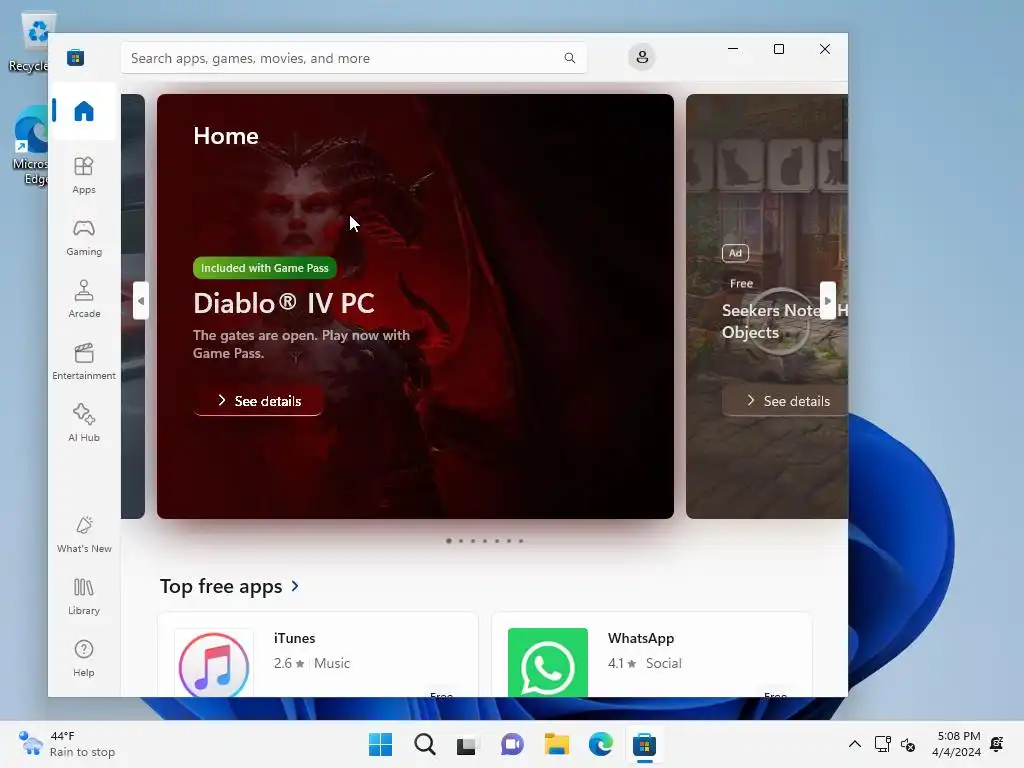Open the Help section
The image size is (1024, 768).
point(84,658)
